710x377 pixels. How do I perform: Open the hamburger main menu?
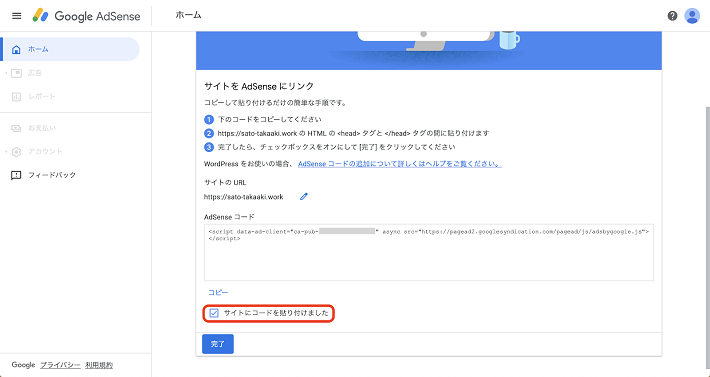point(17,16)
